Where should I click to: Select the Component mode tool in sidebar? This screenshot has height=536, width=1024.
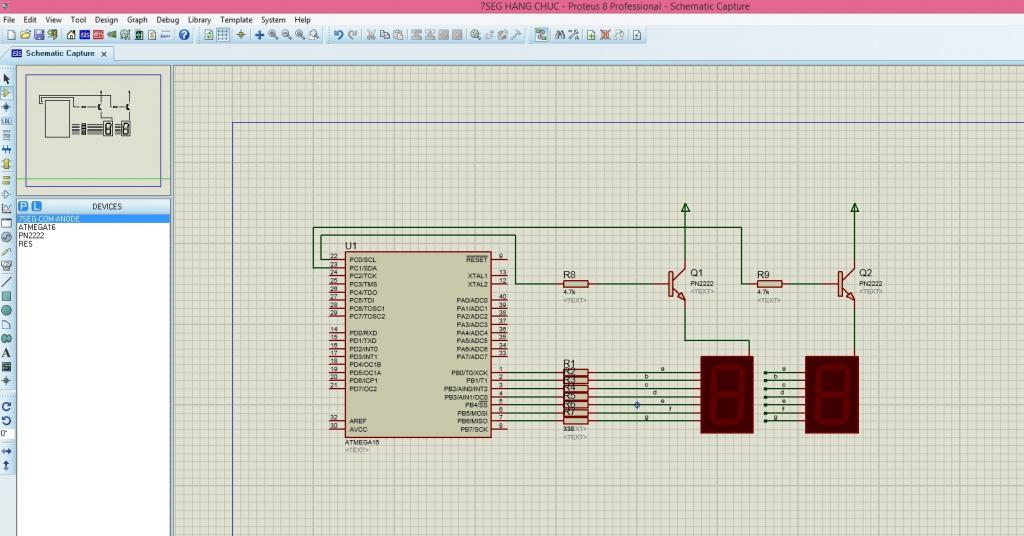[6, 92]
